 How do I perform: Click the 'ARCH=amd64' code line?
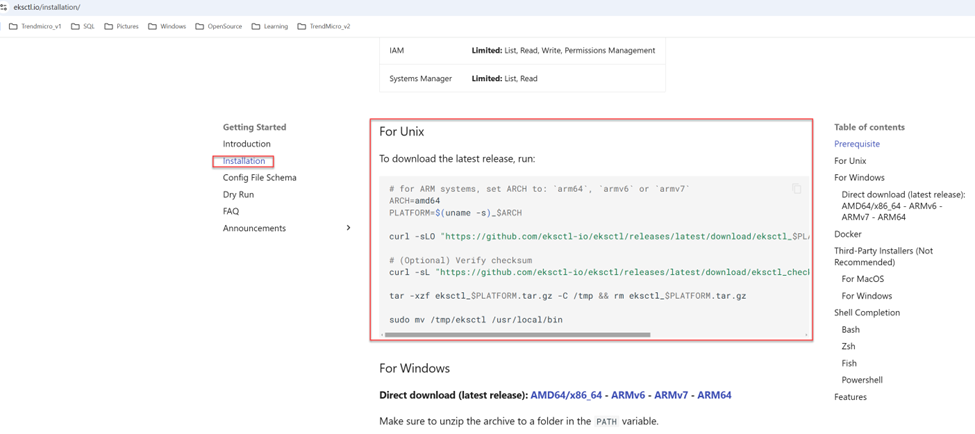pos(415,201)
